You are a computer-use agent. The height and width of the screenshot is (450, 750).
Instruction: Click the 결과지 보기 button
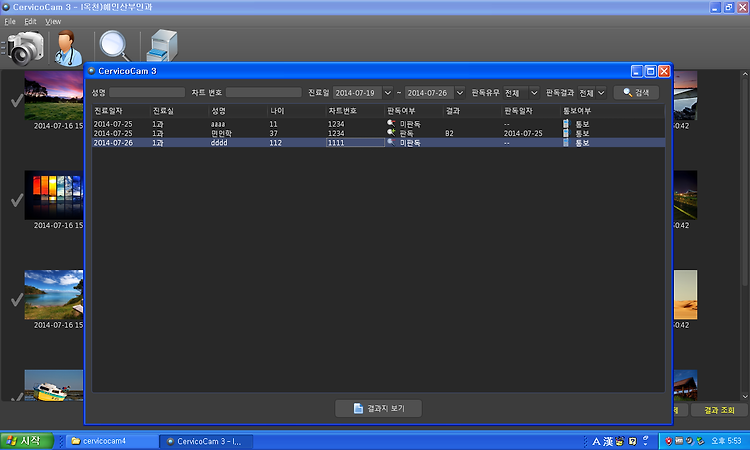click(378, 408)
